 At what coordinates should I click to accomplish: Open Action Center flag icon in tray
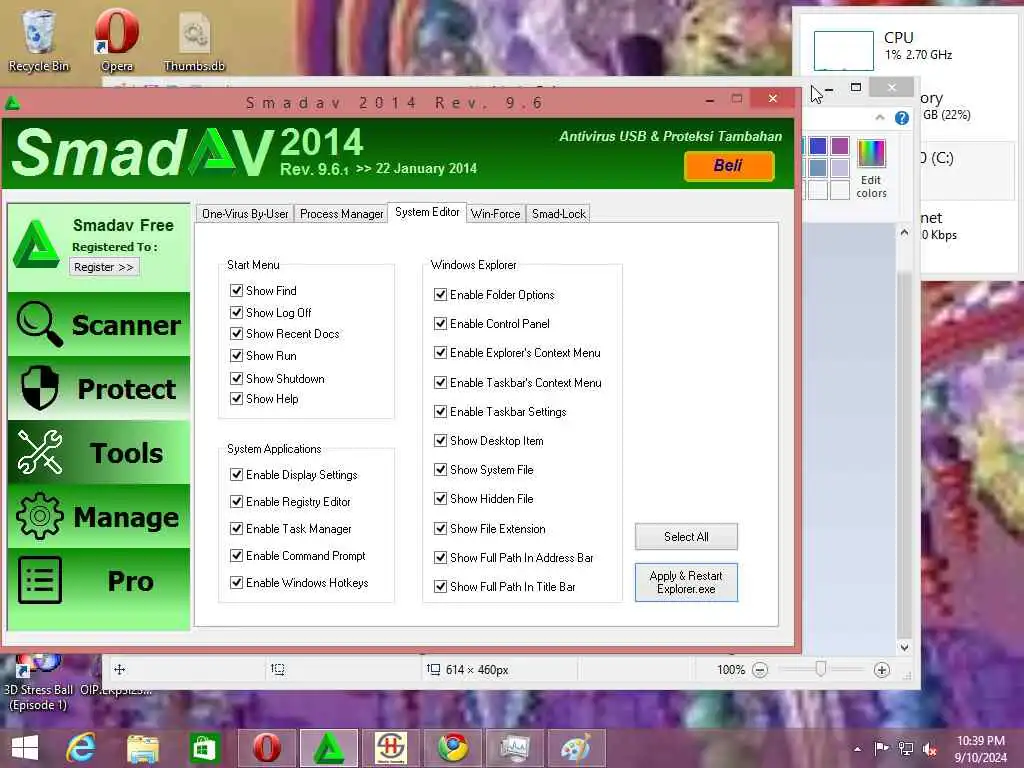click(x=881, y=749)
